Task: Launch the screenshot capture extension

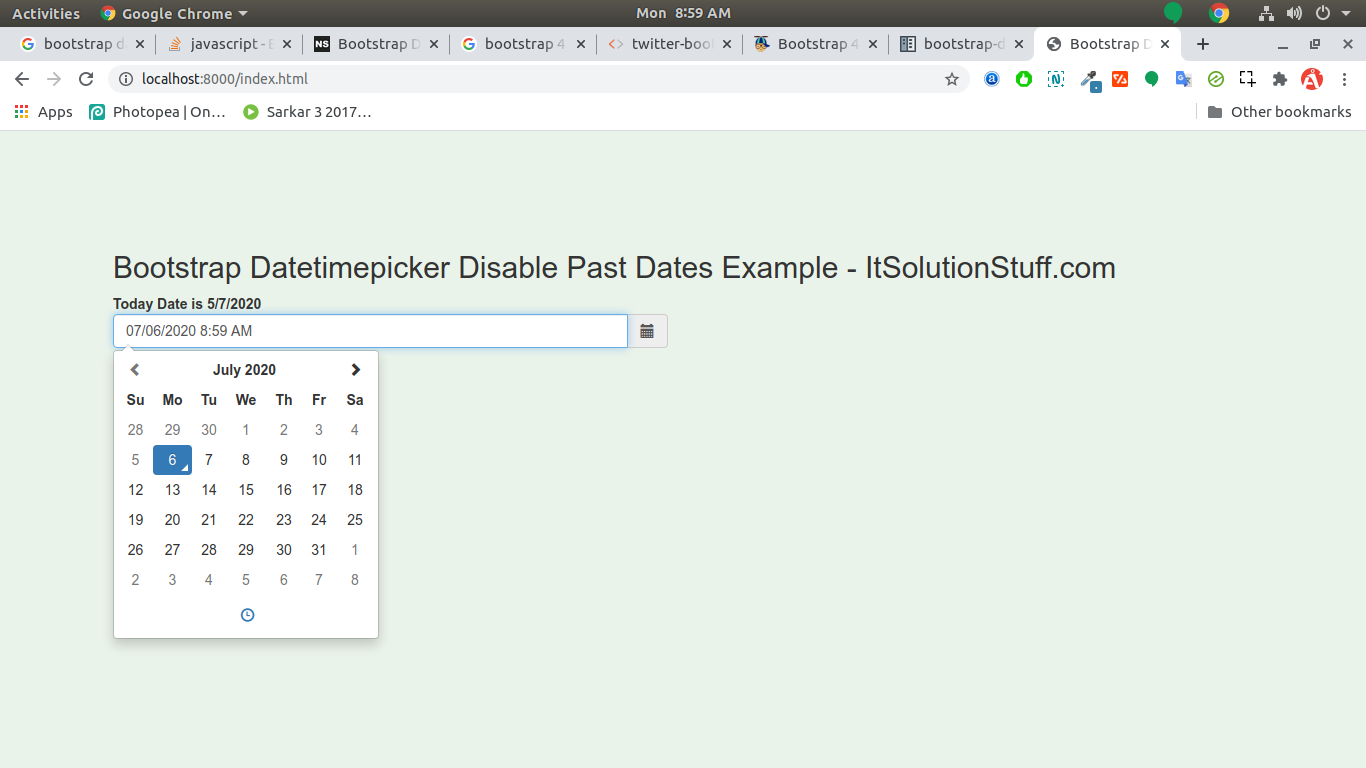Action: [x=1247, y=78]
